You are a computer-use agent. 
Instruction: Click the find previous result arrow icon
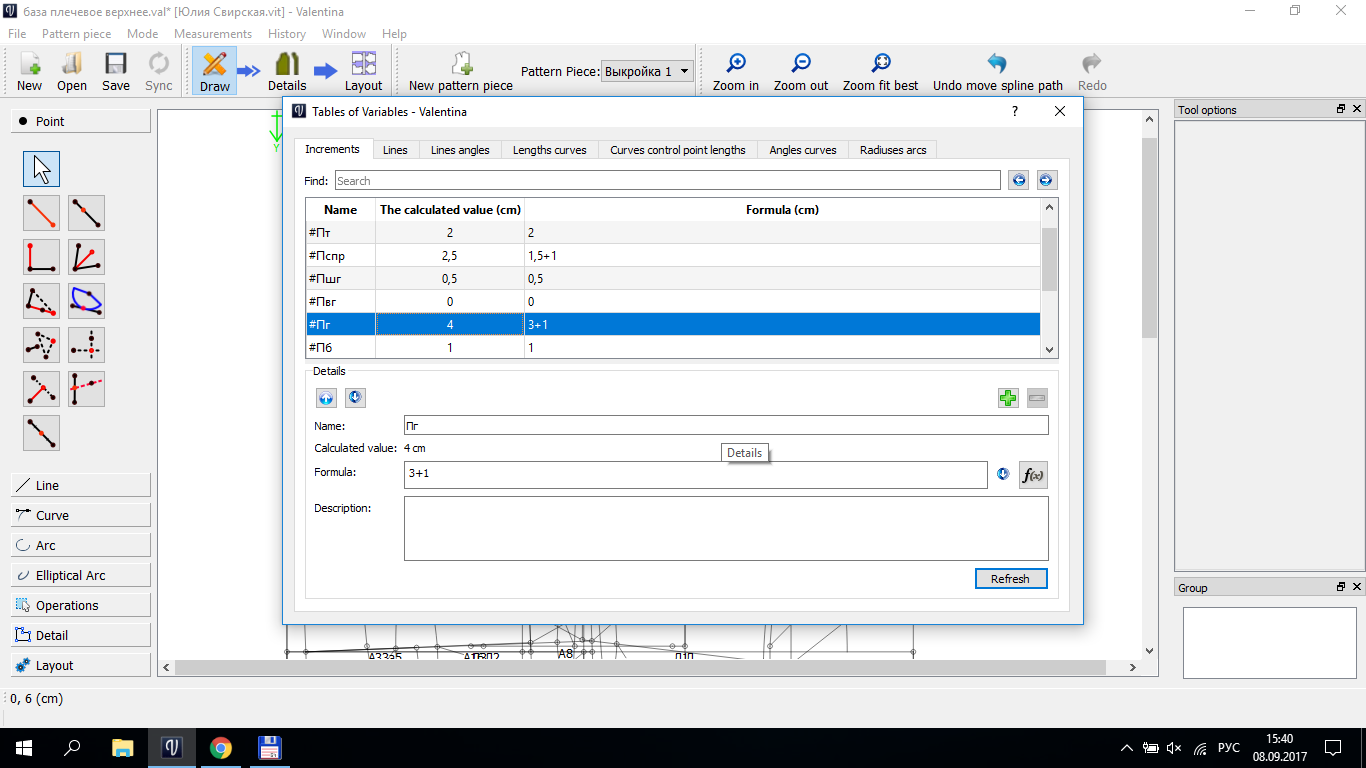point(1018,180)
